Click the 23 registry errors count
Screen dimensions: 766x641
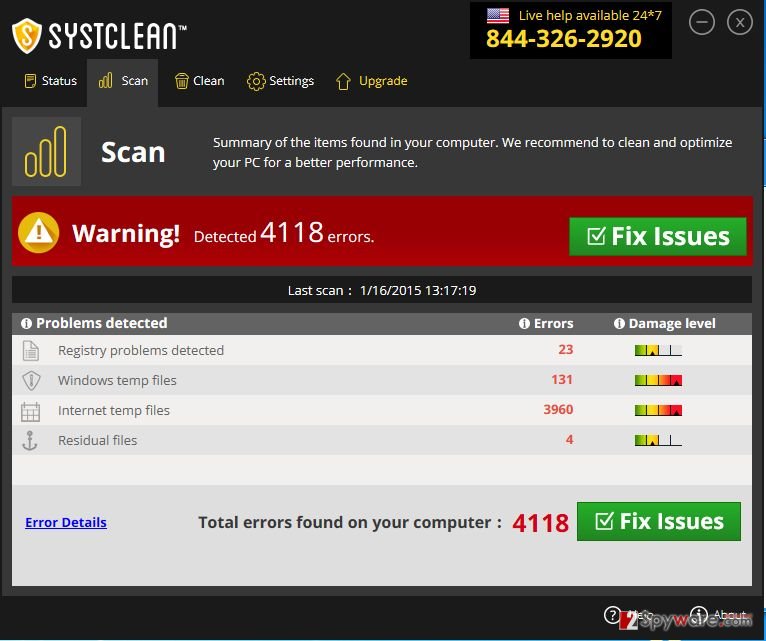pos(565,350)
